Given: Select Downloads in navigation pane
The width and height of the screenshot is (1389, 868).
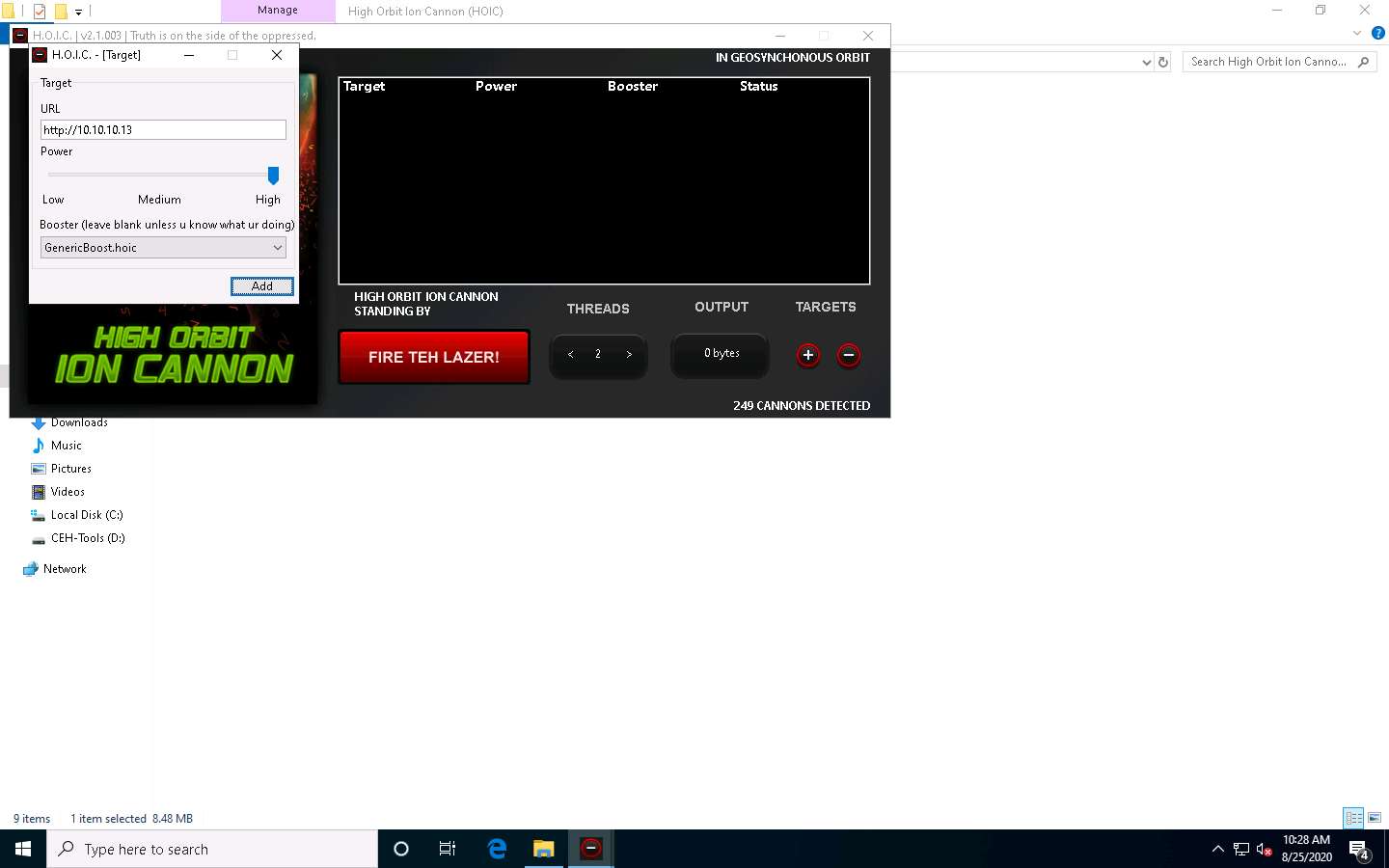Looking at the screenshot, I should coord(79,422).
